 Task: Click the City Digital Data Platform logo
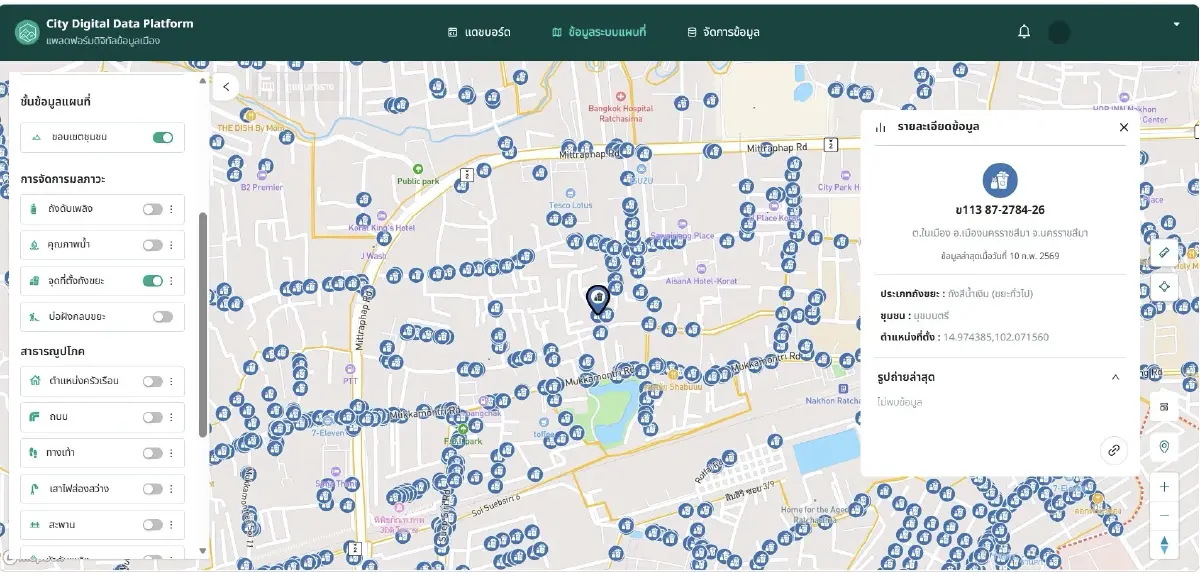tap(26, 32)
